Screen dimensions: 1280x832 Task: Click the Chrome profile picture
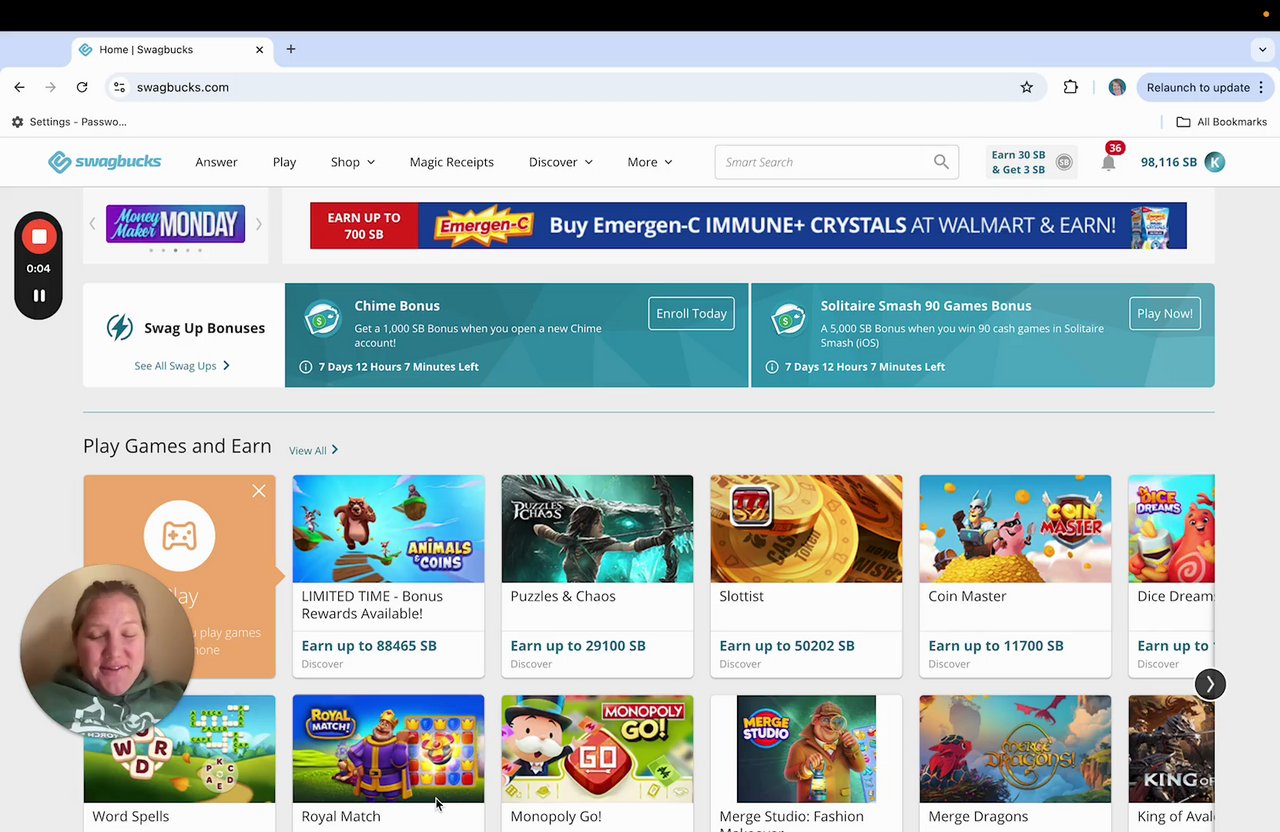(x=1117, y=87)
